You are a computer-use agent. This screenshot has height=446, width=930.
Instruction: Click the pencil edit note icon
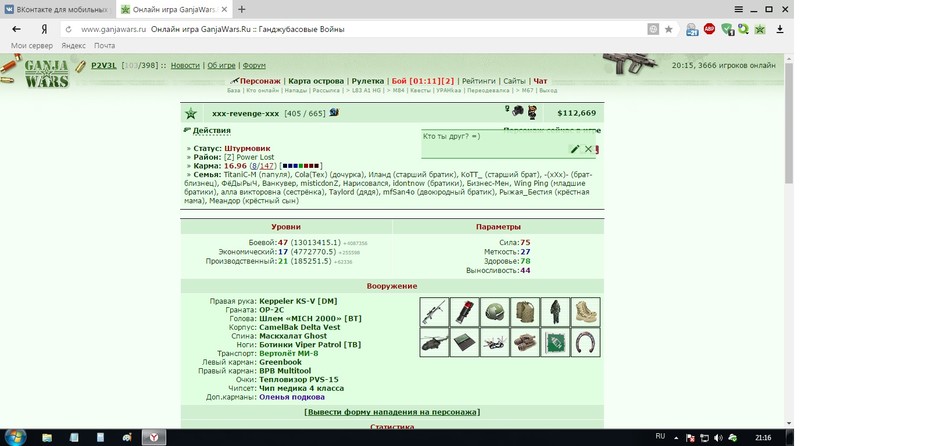574,149
